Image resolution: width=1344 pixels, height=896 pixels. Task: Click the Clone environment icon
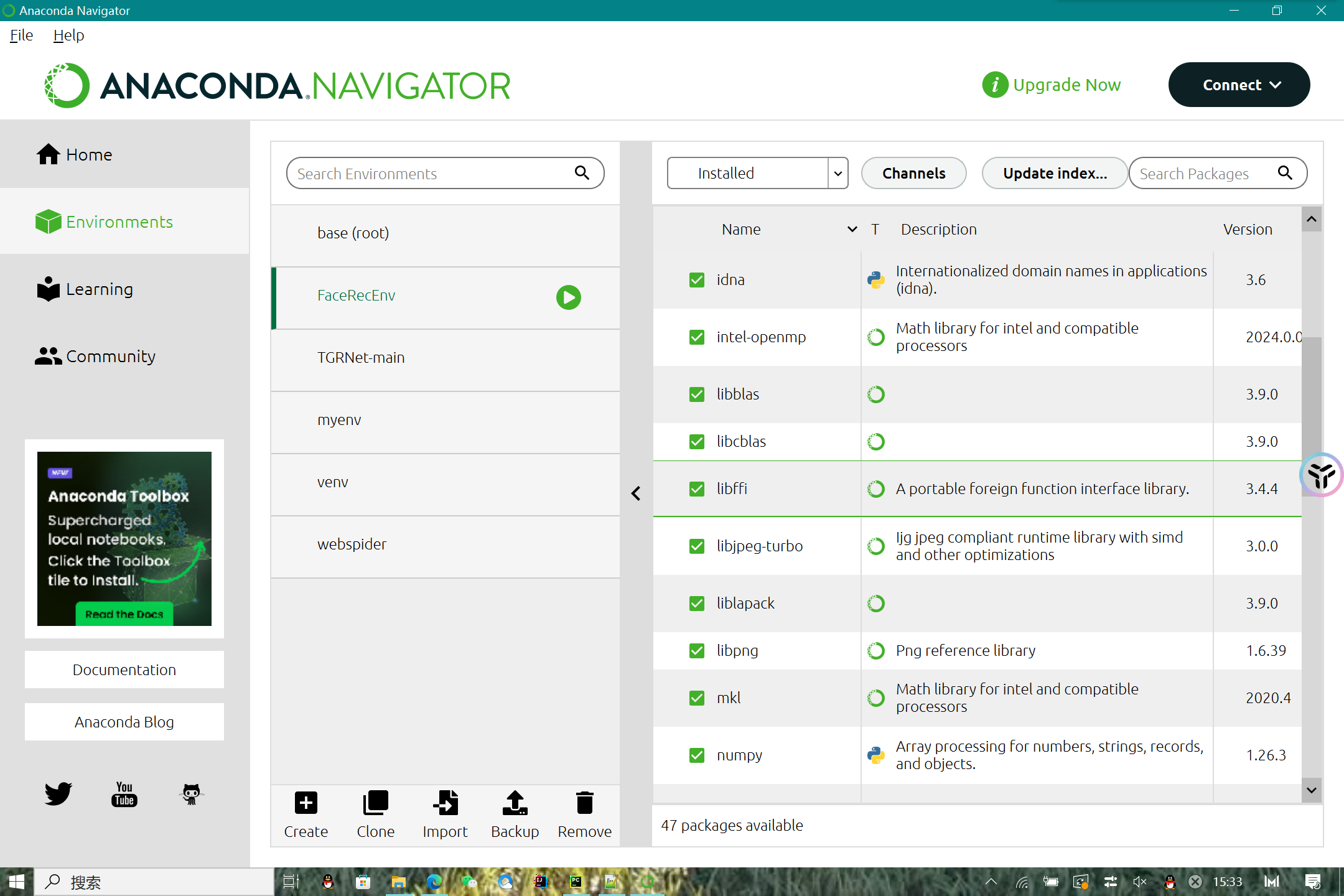point(375,803)
